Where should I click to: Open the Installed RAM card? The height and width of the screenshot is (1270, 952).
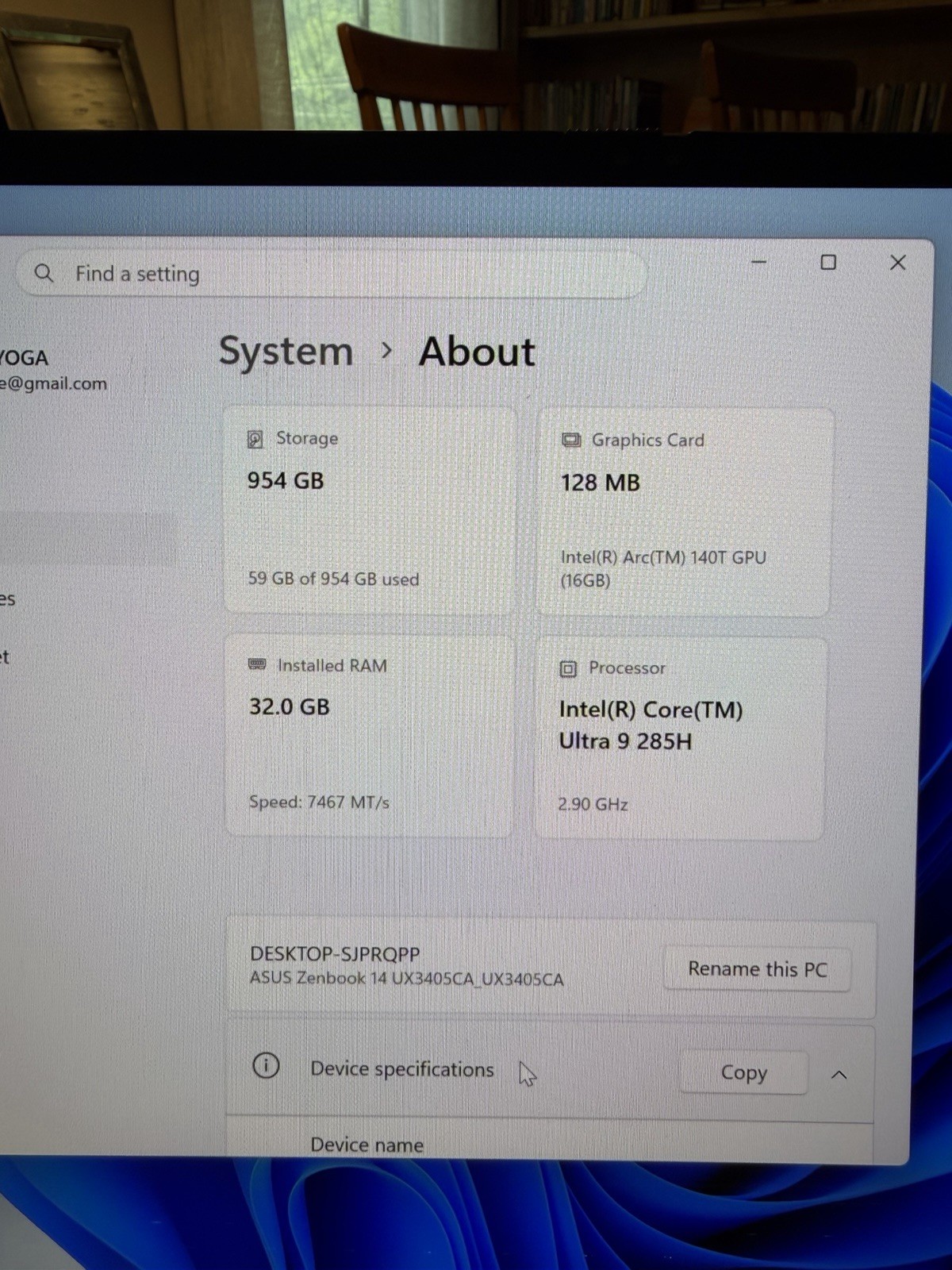click(369, 735)
